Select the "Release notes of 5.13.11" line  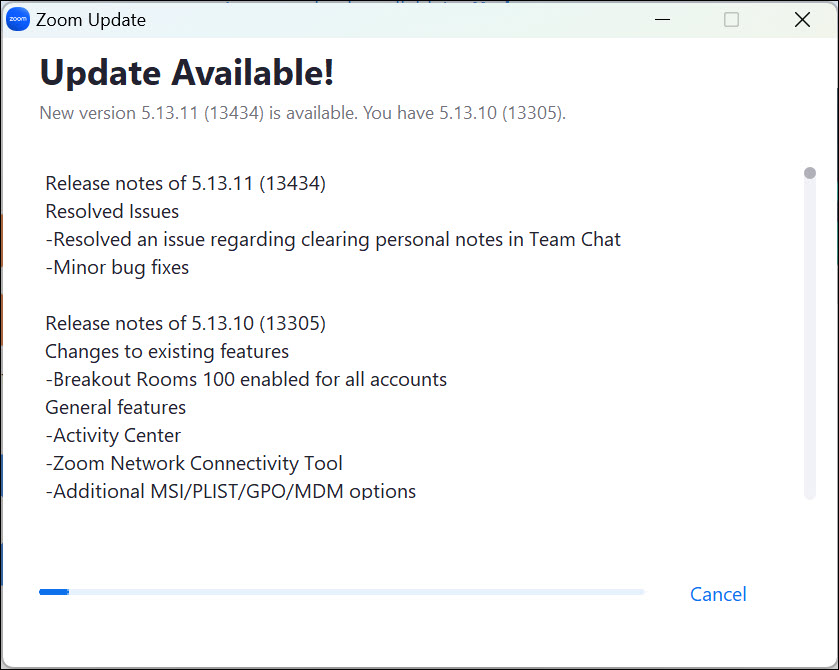click(x=185, y=183)
